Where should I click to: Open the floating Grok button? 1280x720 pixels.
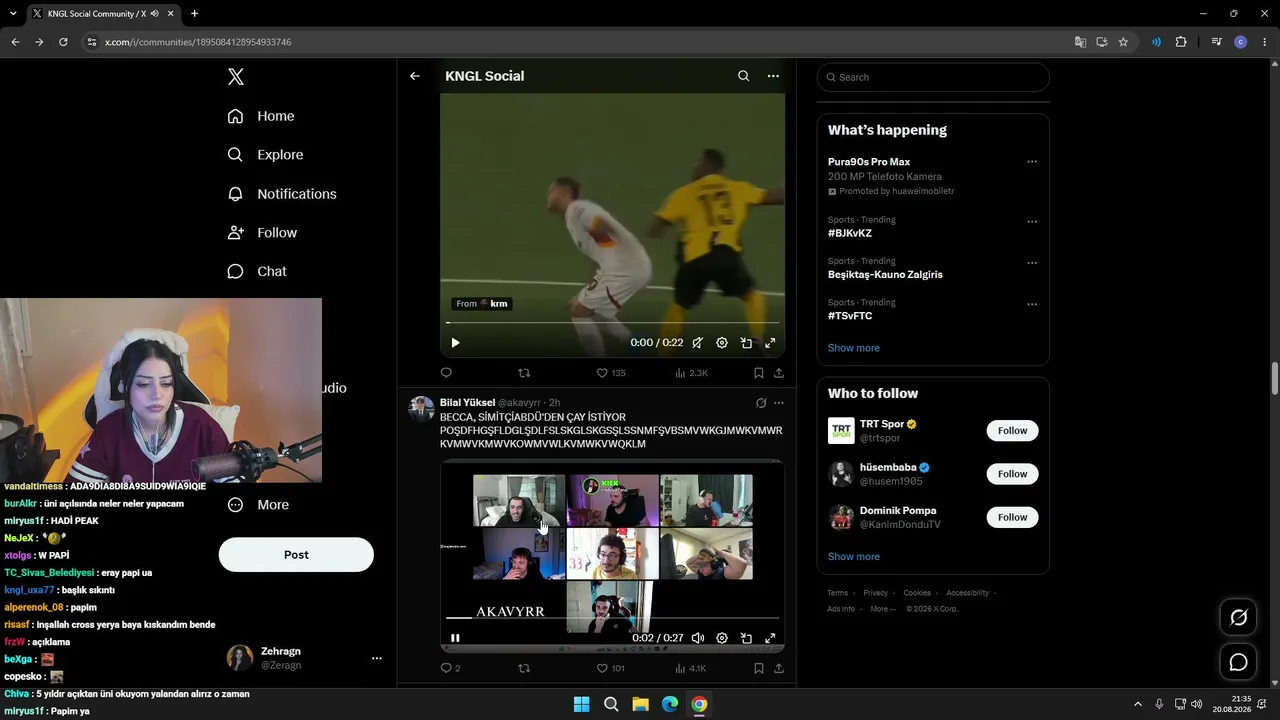[1238, 618]
